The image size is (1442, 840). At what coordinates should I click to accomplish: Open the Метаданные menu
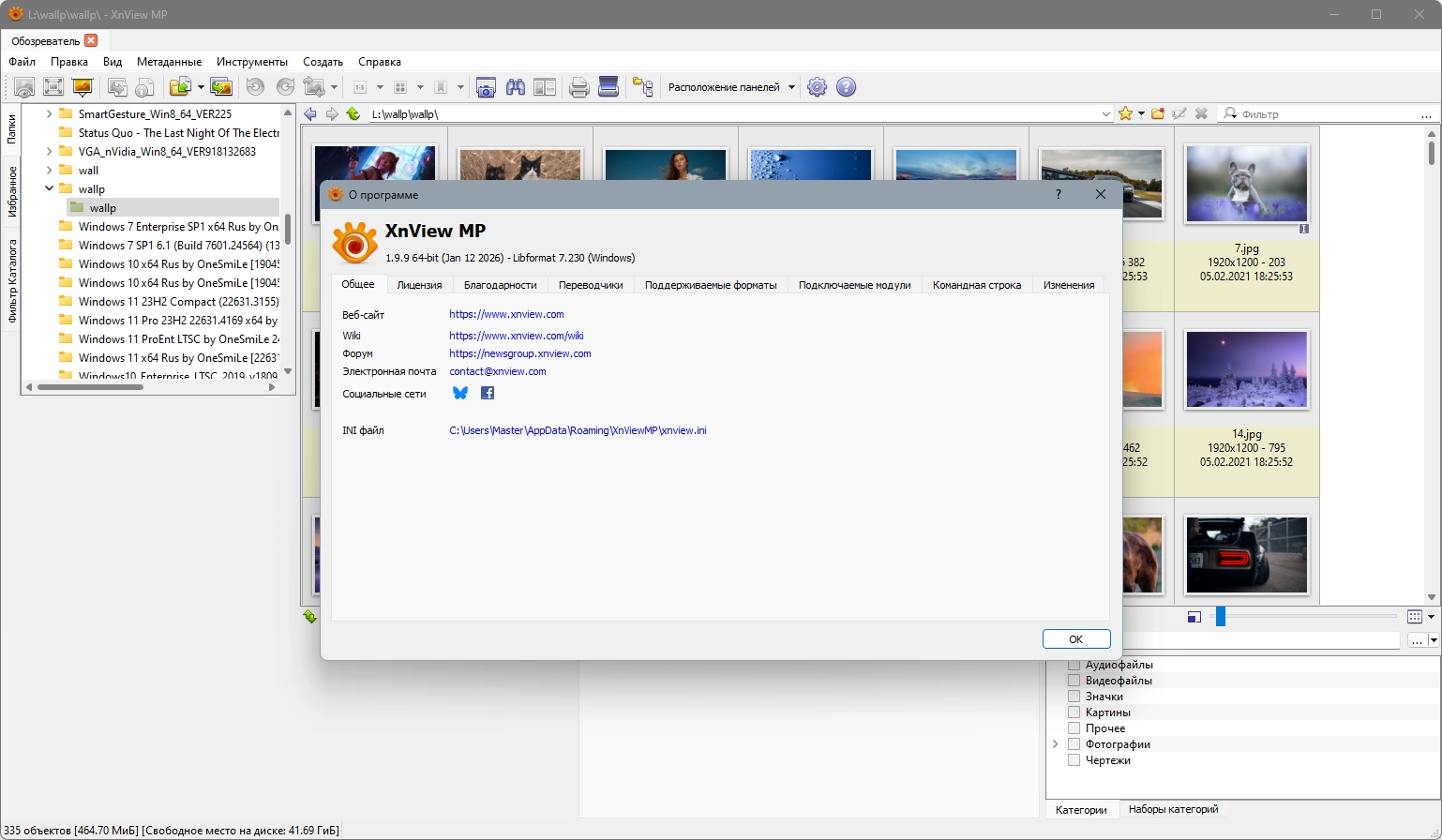click(170, 62)
